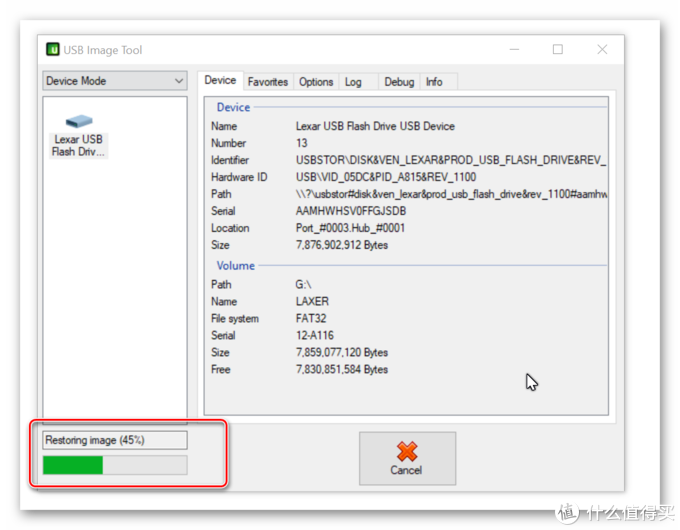The image size is (680, 530).
Task: Click the 'Location' field label
Action: (x=230, y=228)
